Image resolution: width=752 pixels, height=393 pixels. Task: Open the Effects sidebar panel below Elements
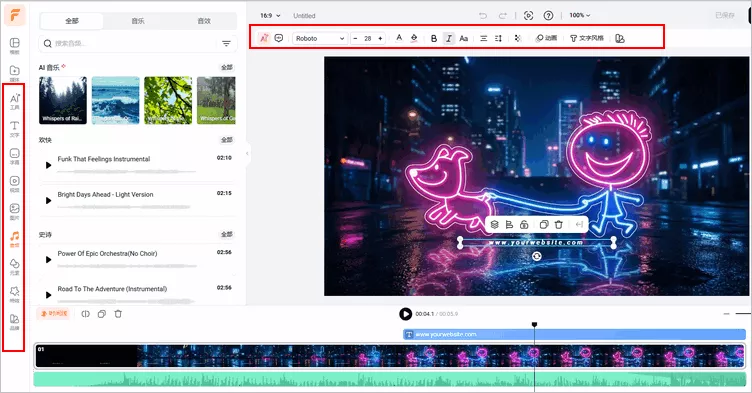pyautogui.click(x=14, y=294)
